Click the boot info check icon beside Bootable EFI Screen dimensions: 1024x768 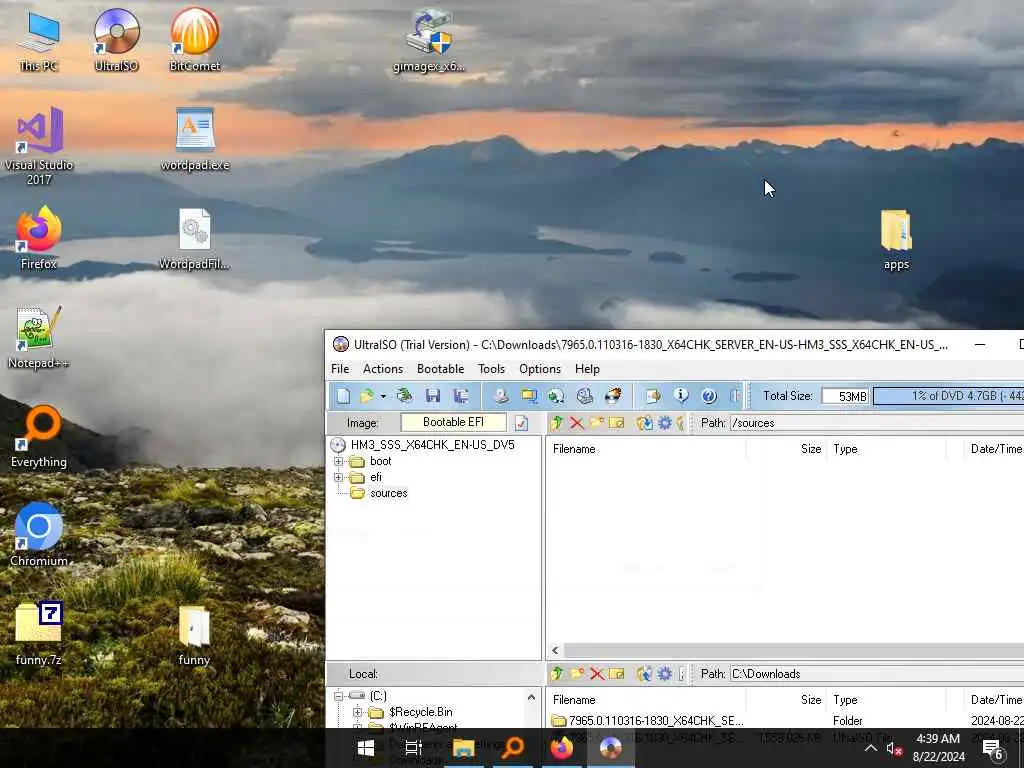(x=521, y=423)
